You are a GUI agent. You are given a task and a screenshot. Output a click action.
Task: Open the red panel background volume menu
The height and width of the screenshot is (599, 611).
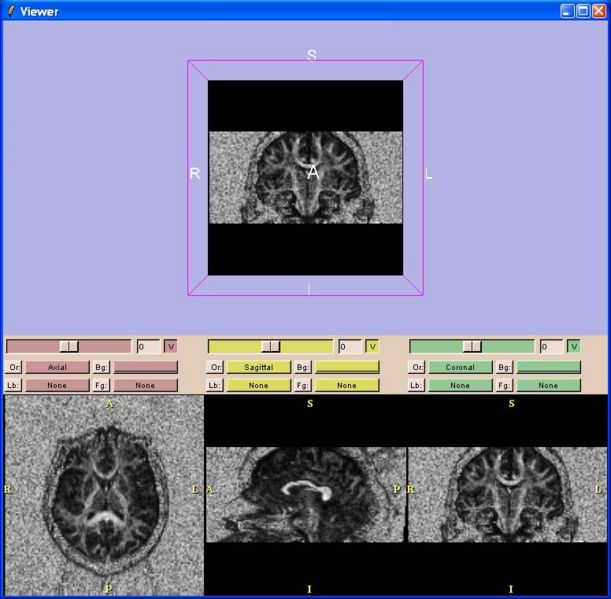145,367
